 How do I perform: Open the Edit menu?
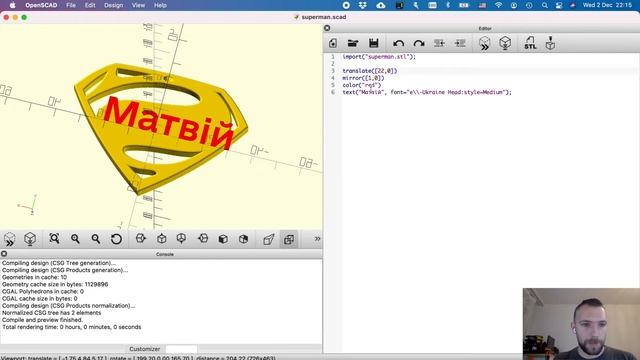tap(90, 5)
